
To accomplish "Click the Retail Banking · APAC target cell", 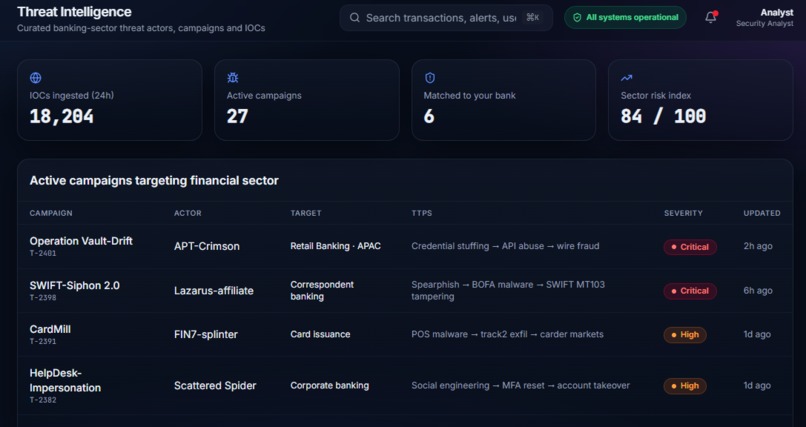I will [x=336, y=246].
